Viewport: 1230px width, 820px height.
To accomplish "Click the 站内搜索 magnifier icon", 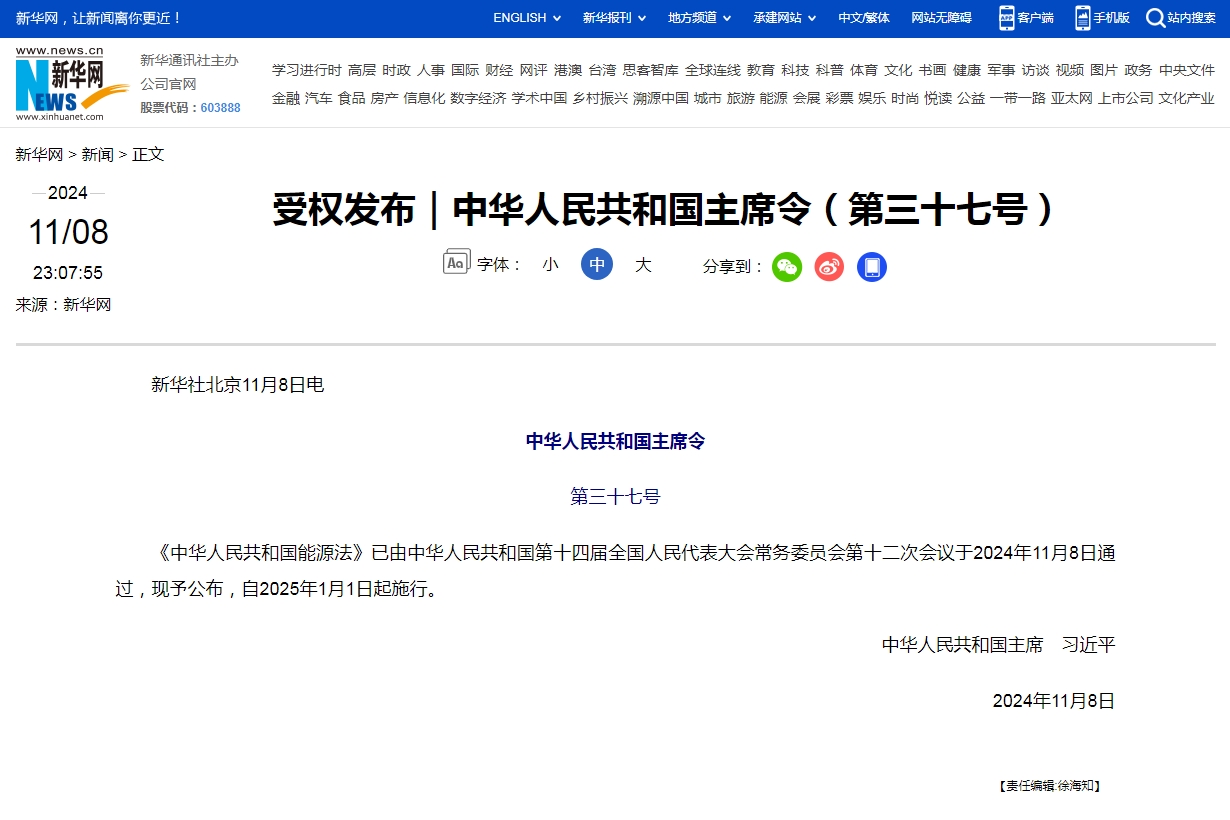I will coord(1155,18).
